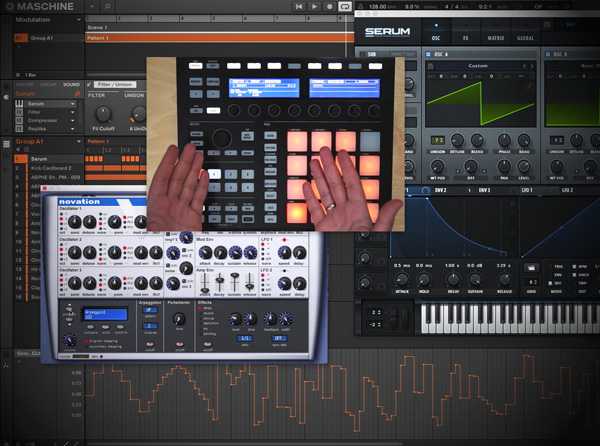Click the Serum plugin slot icon
Viewport: 600px width, 446px height.
pyautogui.click(x=19, y=104)
